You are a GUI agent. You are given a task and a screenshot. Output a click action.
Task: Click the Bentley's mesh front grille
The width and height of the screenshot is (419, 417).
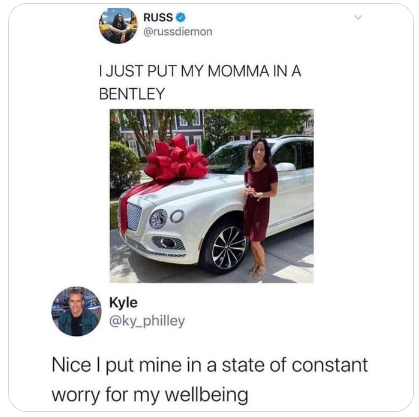134,216
